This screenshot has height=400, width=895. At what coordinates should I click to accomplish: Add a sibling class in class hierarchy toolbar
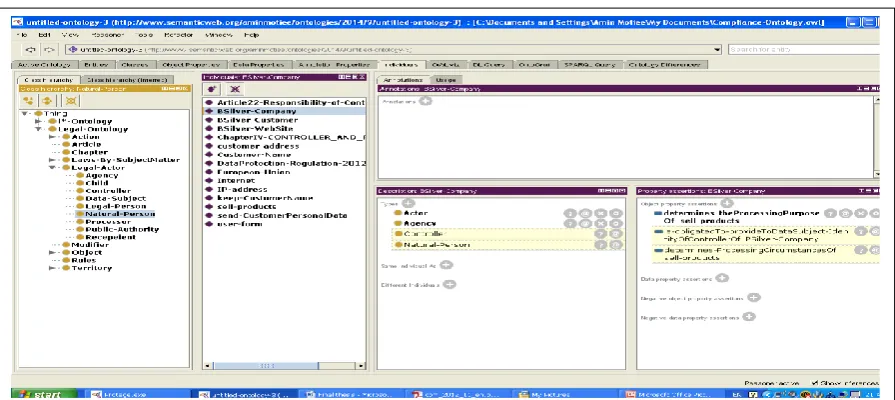tap(47, 101)
